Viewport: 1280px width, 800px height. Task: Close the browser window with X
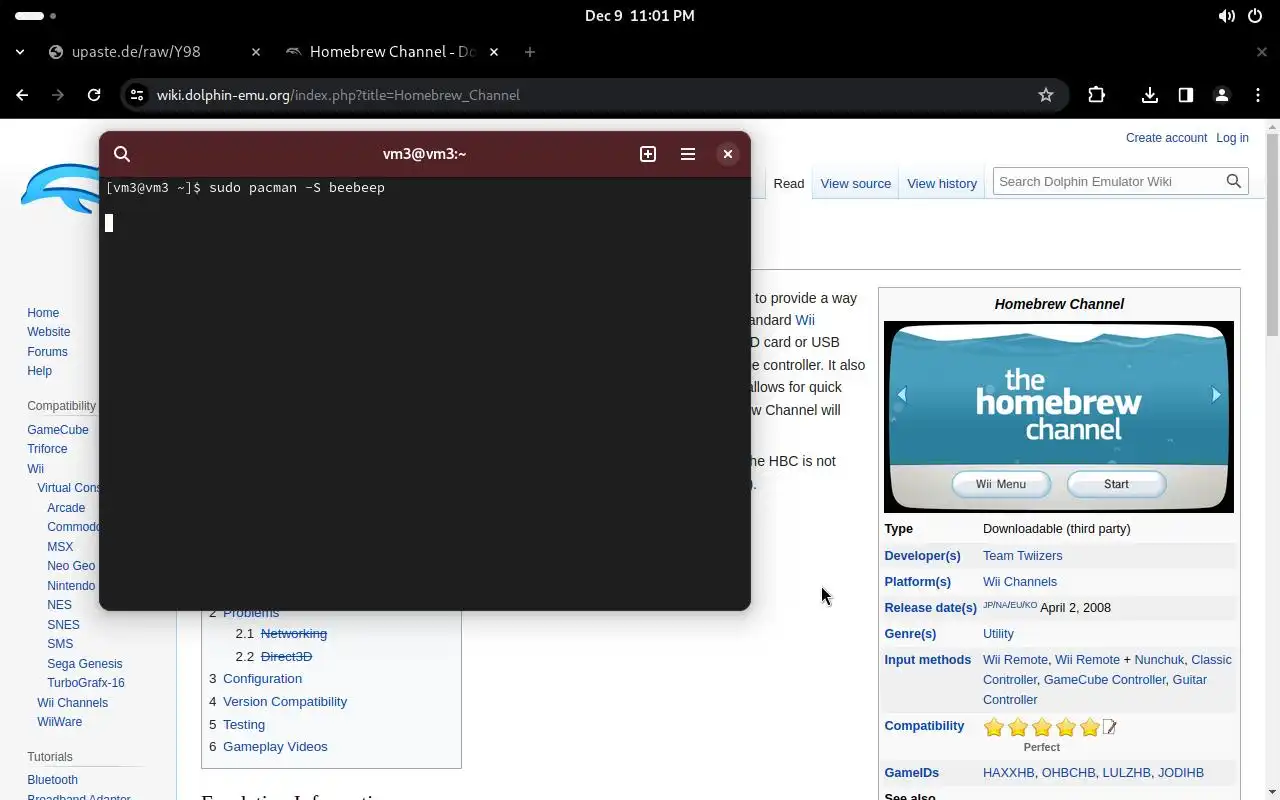tap(1262, 52)
